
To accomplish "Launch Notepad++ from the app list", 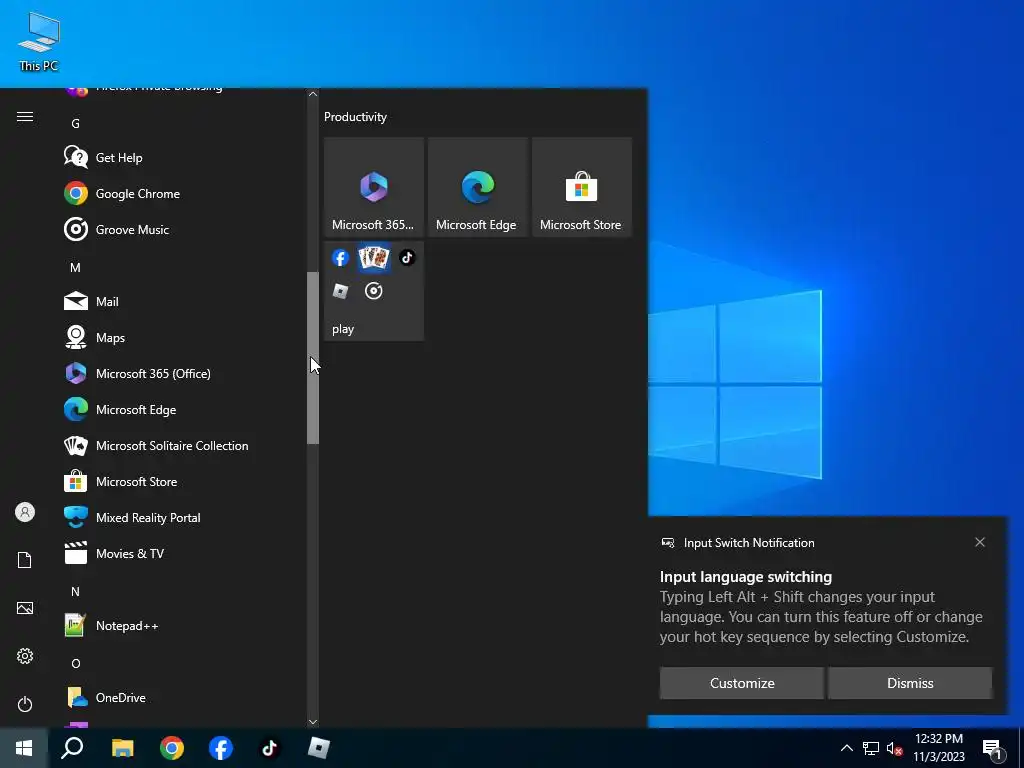I will pos(183,625).
